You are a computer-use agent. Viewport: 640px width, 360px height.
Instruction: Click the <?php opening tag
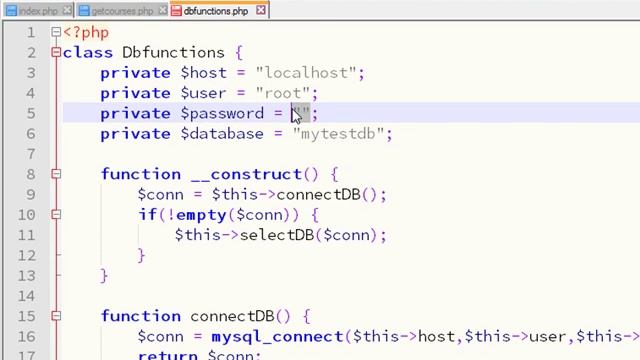coord(86,32)
